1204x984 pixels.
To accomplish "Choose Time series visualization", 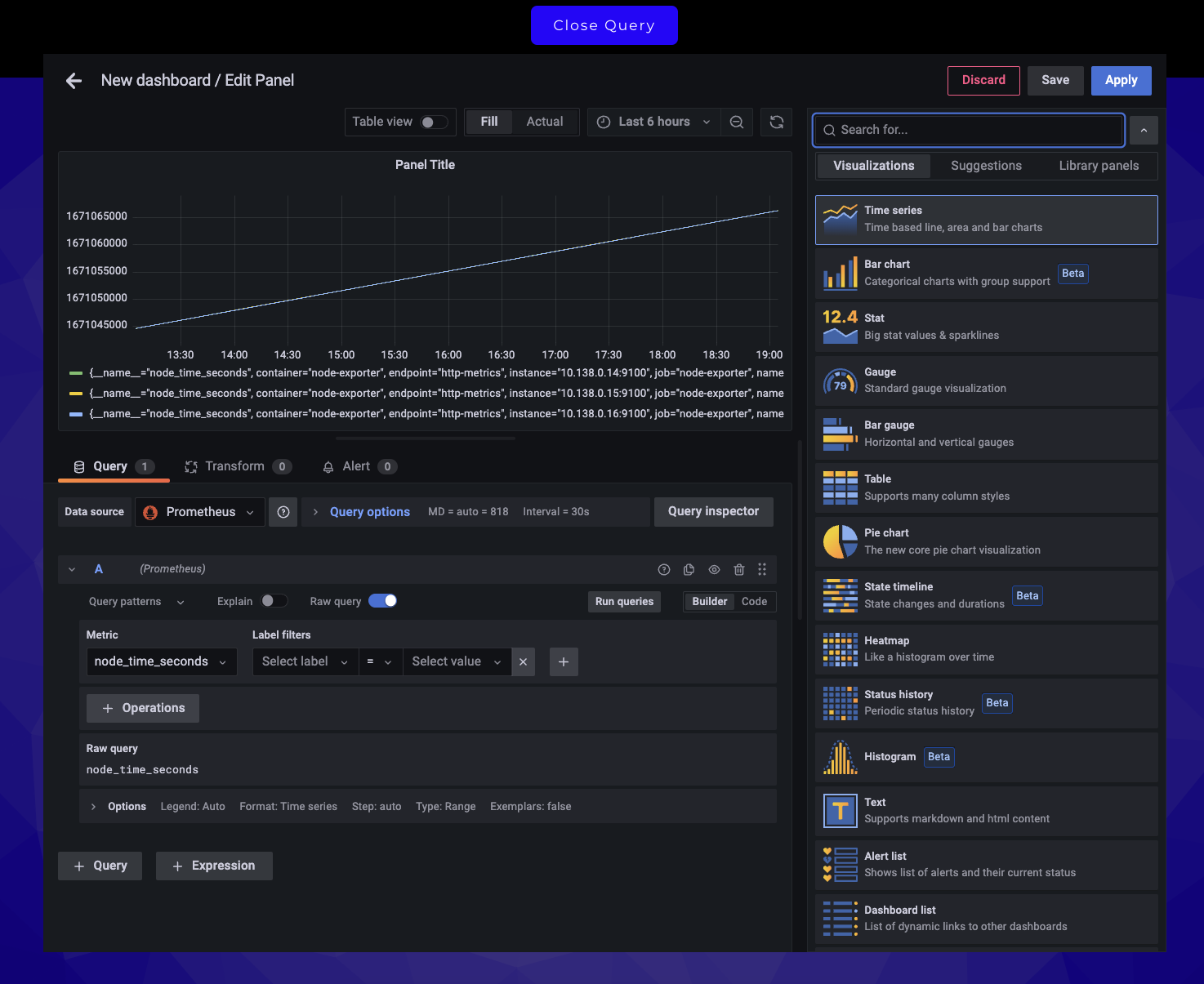I will point(987,220).
